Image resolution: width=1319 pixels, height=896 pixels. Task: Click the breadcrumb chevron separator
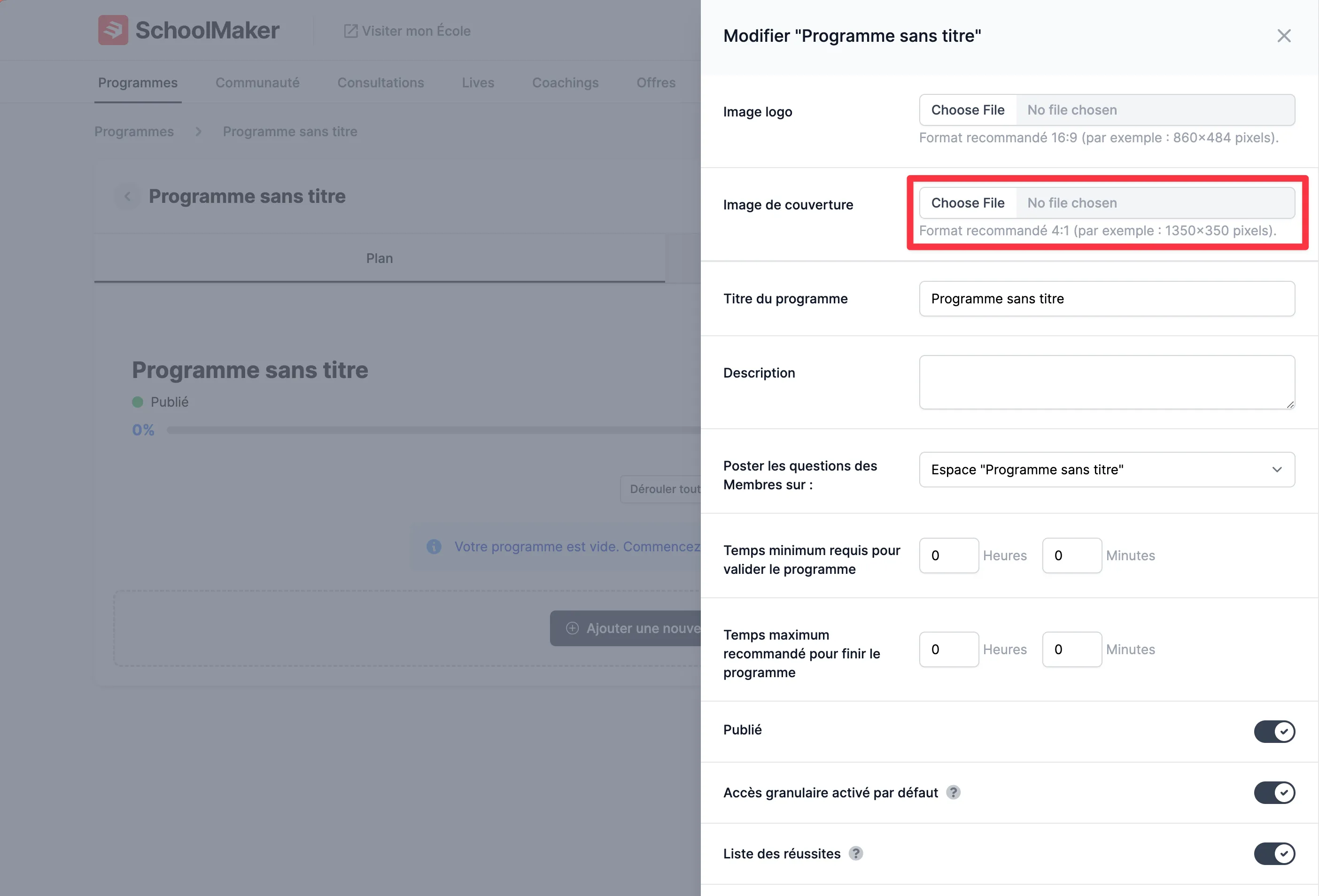[199, 131]
